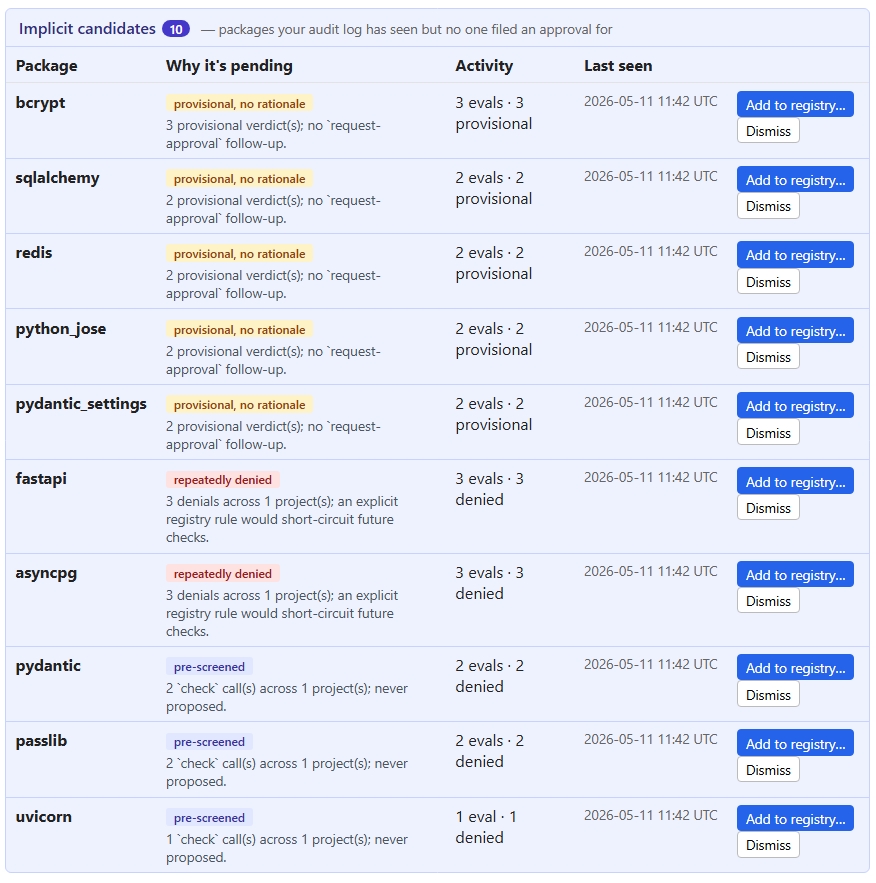Dismiss the python_jose candidate
This screenshot has height=883, width=876.
[x=768, y=356]
